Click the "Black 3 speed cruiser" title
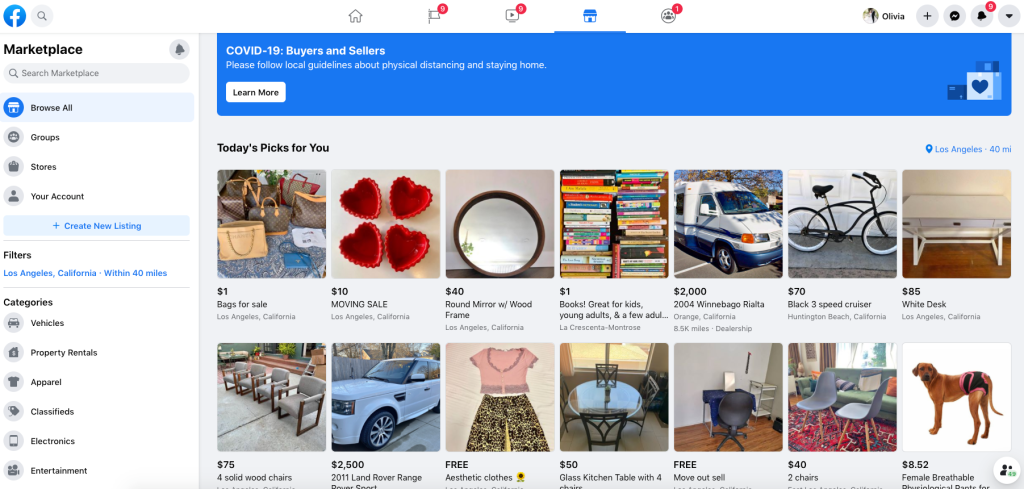Viewport: 1024px width, 489px height. pyautogui.click(x=829, y=304)
